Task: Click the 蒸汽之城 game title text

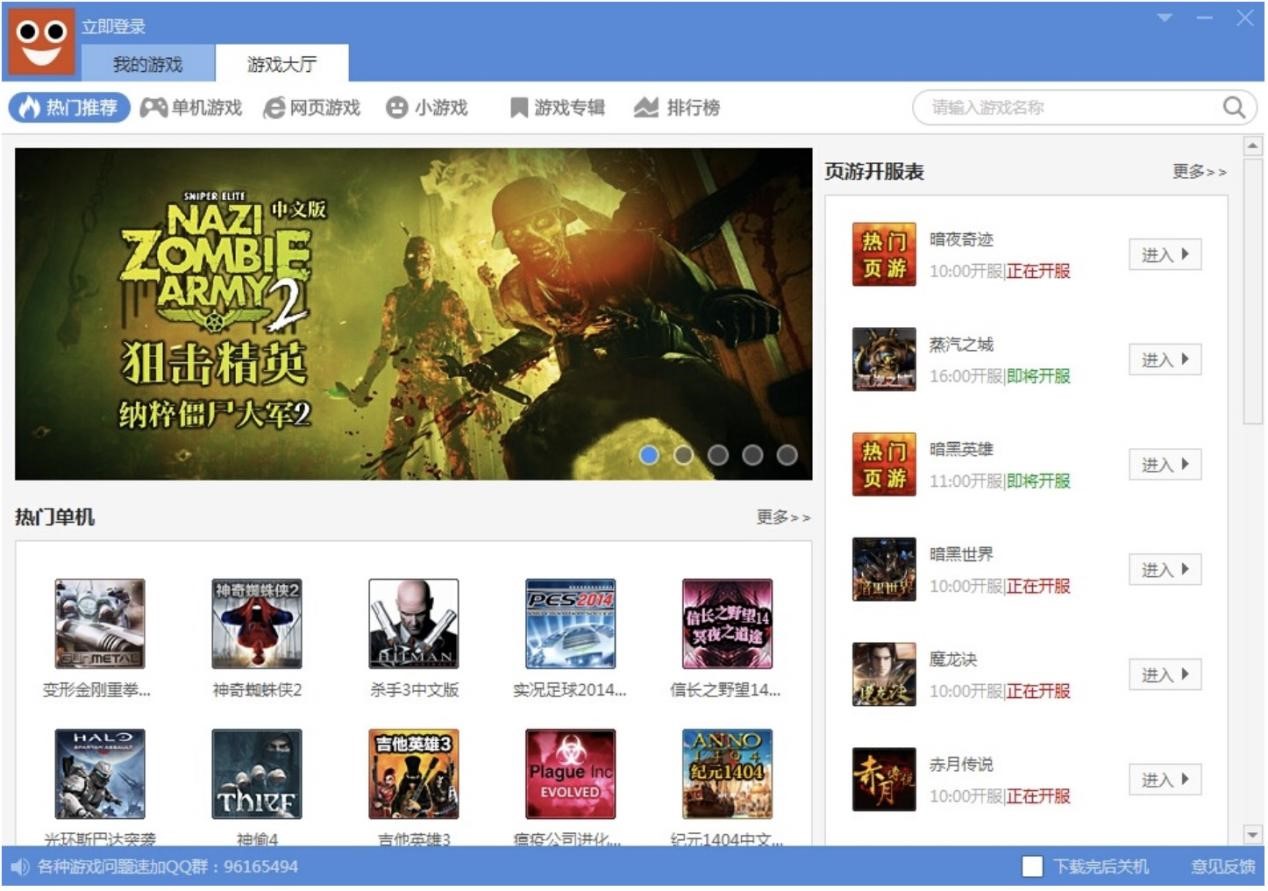Action: click(x=961, y=344)
